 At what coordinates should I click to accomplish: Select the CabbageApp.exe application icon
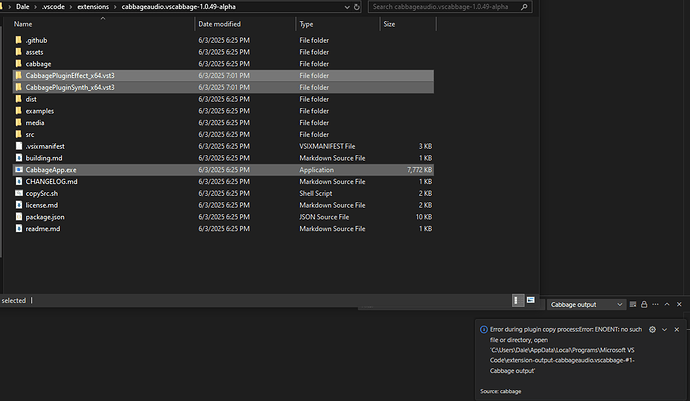pos(18,169)
